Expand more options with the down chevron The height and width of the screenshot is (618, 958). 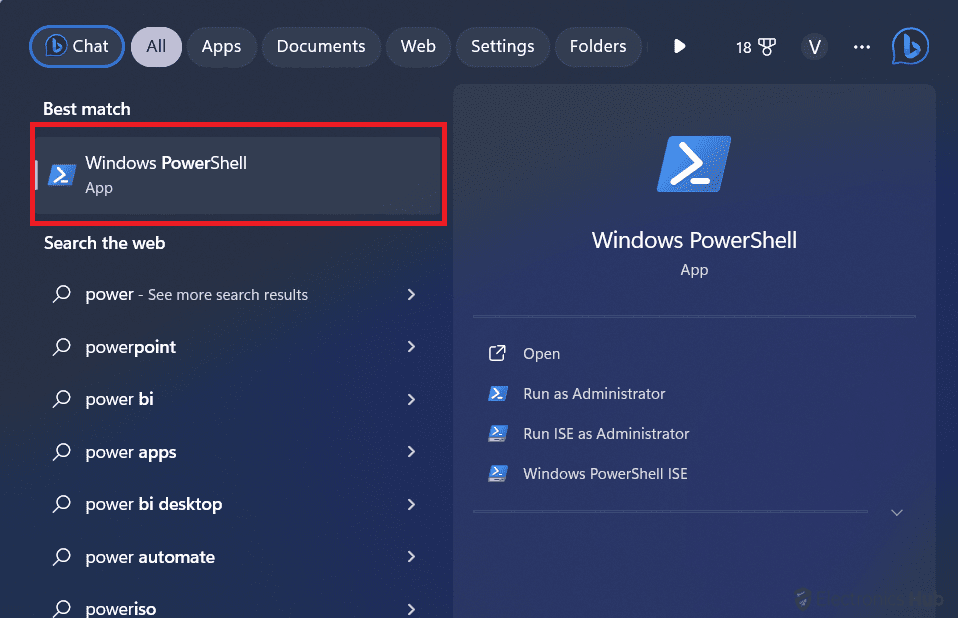tap(897, 511)
